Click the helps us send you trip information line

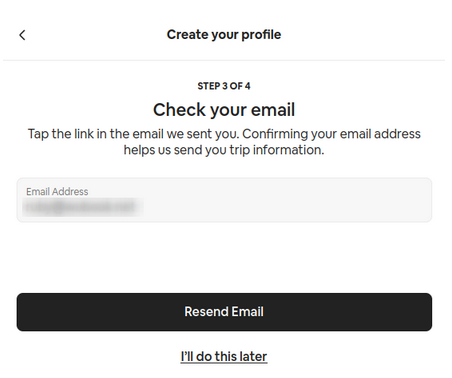[x=224, y=150]
